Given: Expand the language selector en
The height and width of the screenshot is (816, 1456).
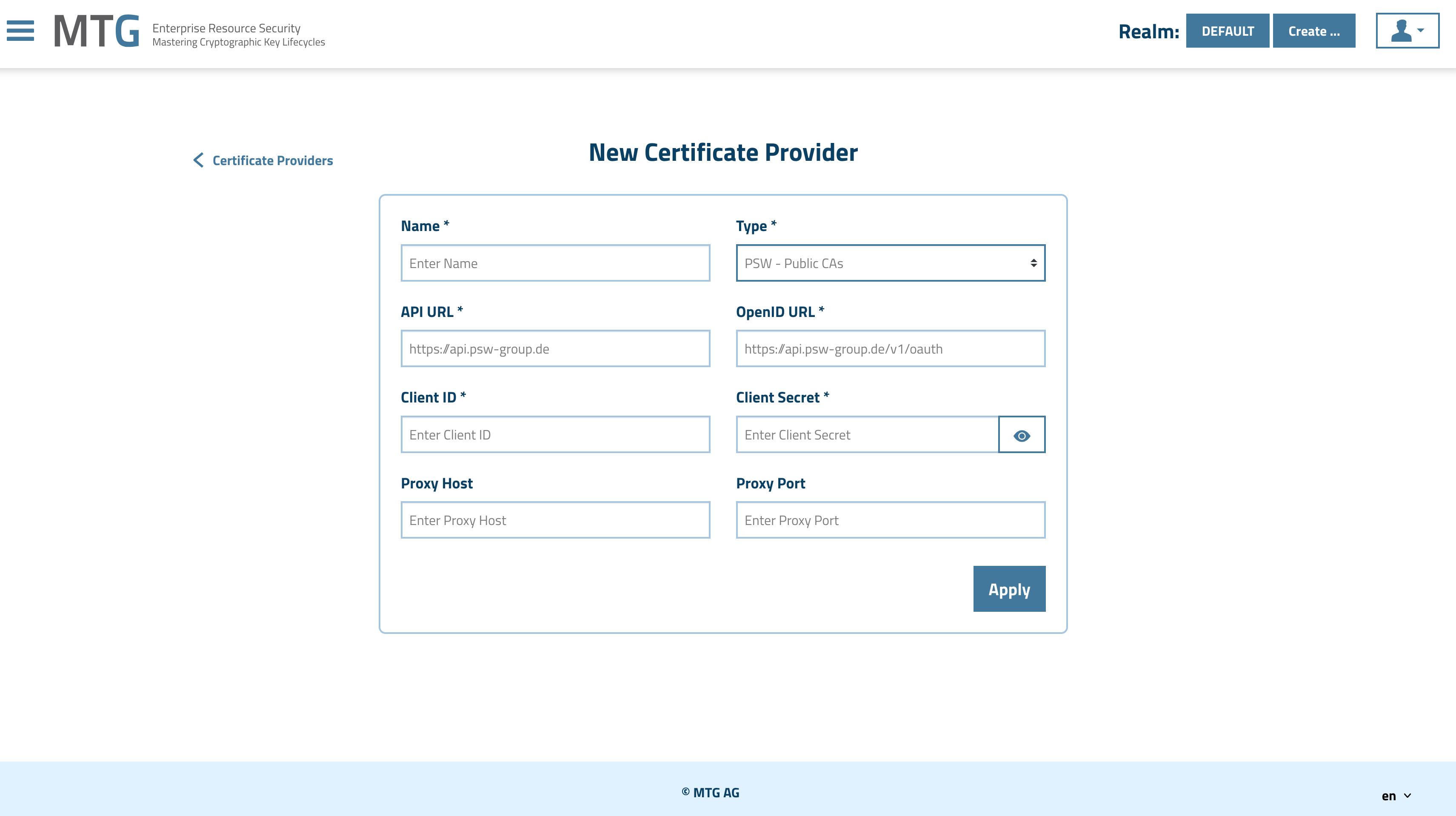Looking at the screenshot, I should pyautogui.click(x=1396, y=796).
